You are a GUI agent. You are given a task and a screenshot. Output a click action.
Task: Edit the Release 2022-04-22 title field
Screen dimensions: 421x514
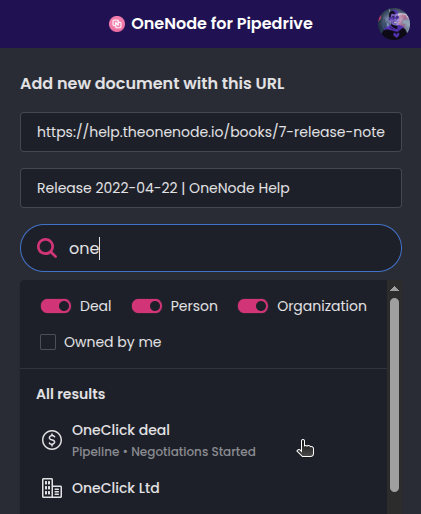tap(211, 188)
